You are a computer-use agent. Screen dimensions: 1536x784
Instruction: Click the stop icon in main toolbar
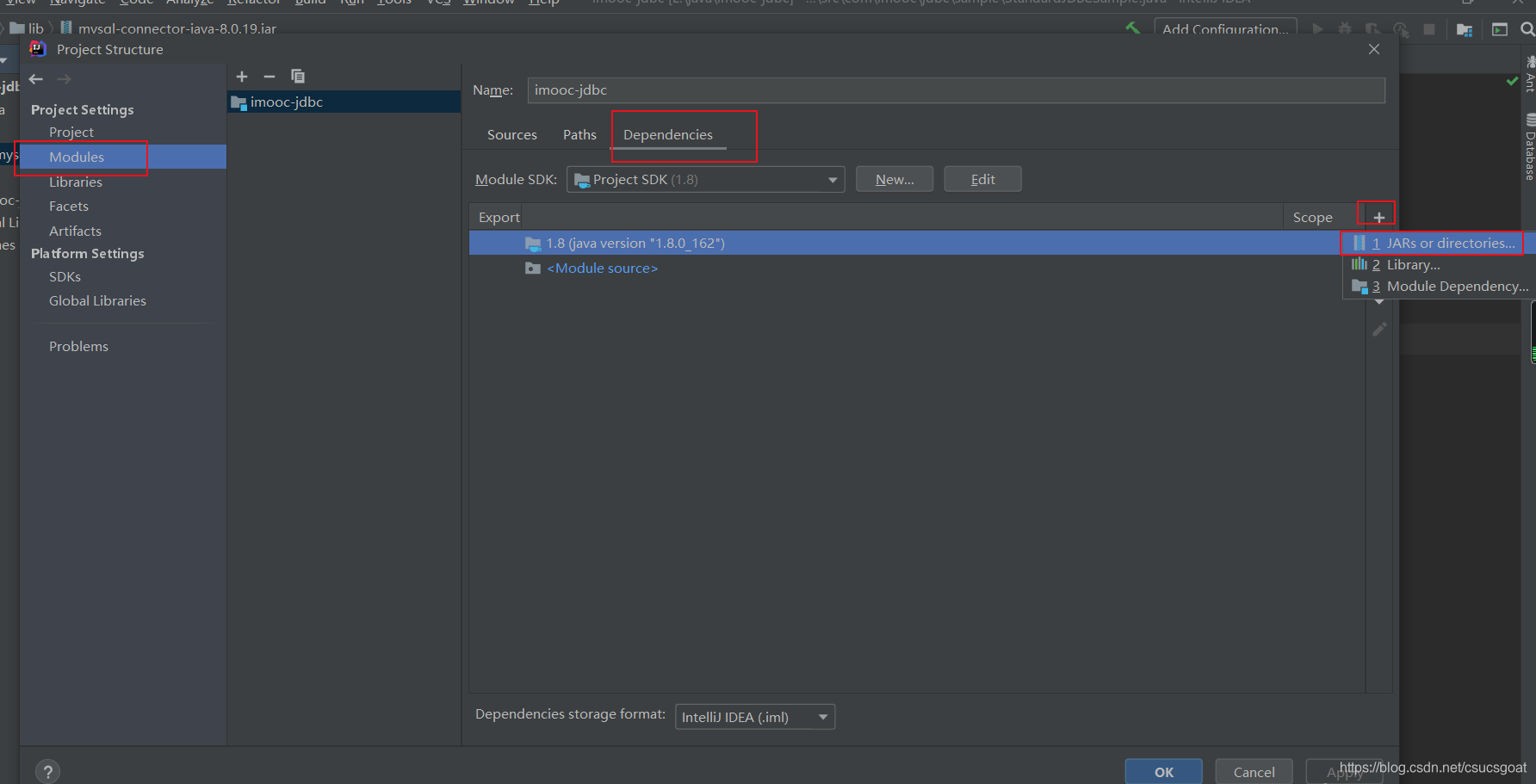1429,29
